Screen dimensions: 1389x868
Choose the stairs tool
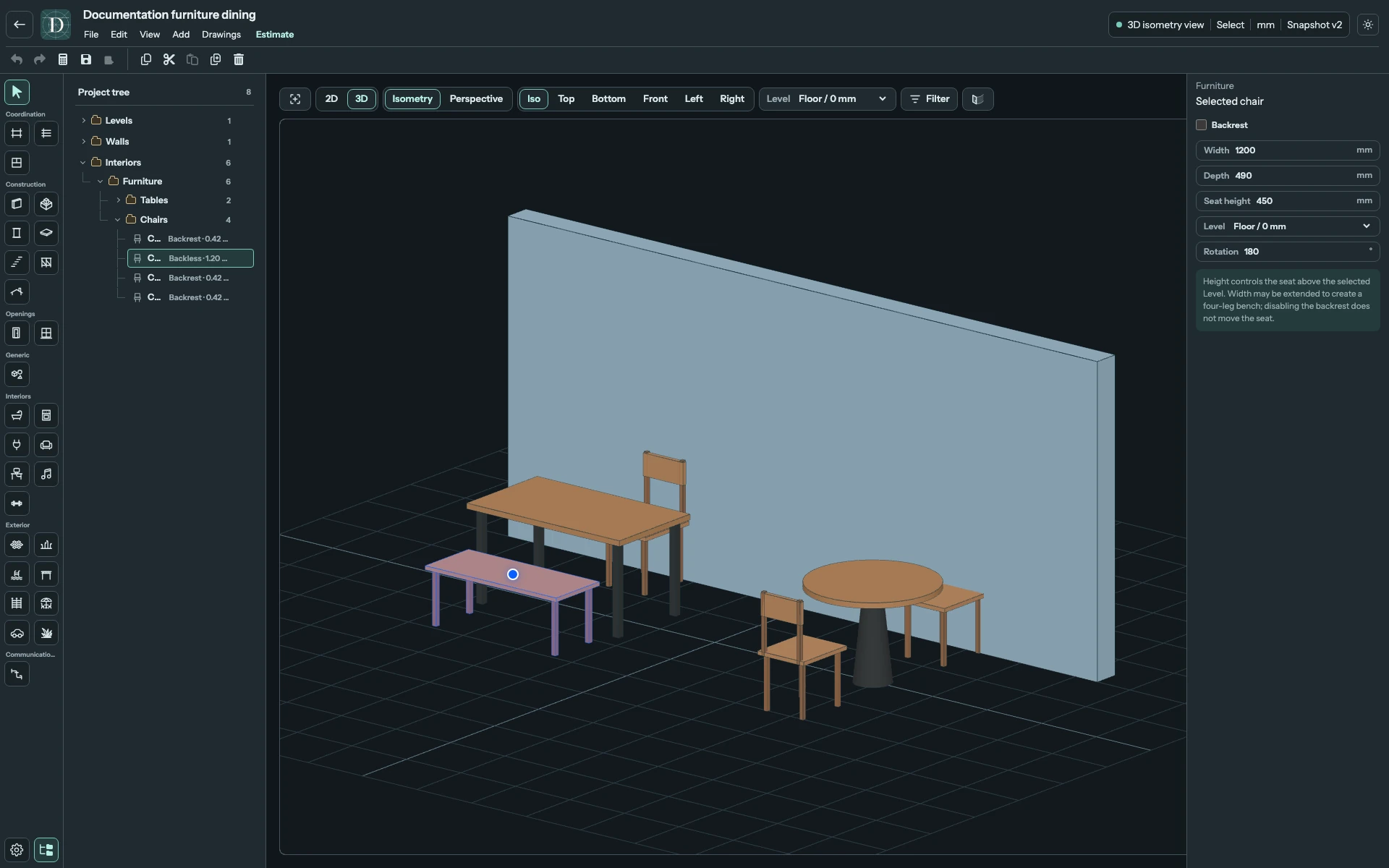pos(17,263)
